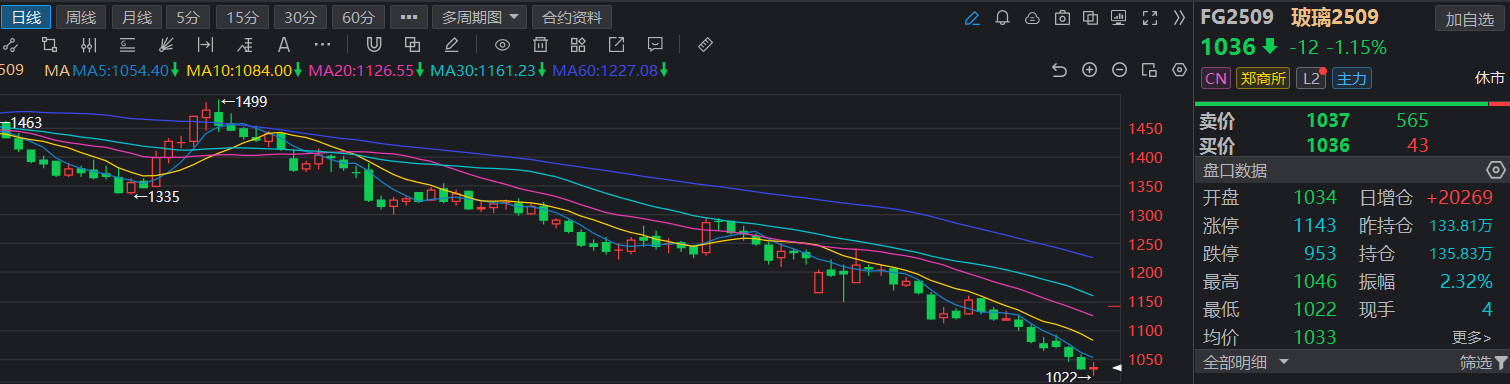Switch to 月线 monthly period tab
This screenshot has width=1510, height=384.
click(x=136, y=17)
